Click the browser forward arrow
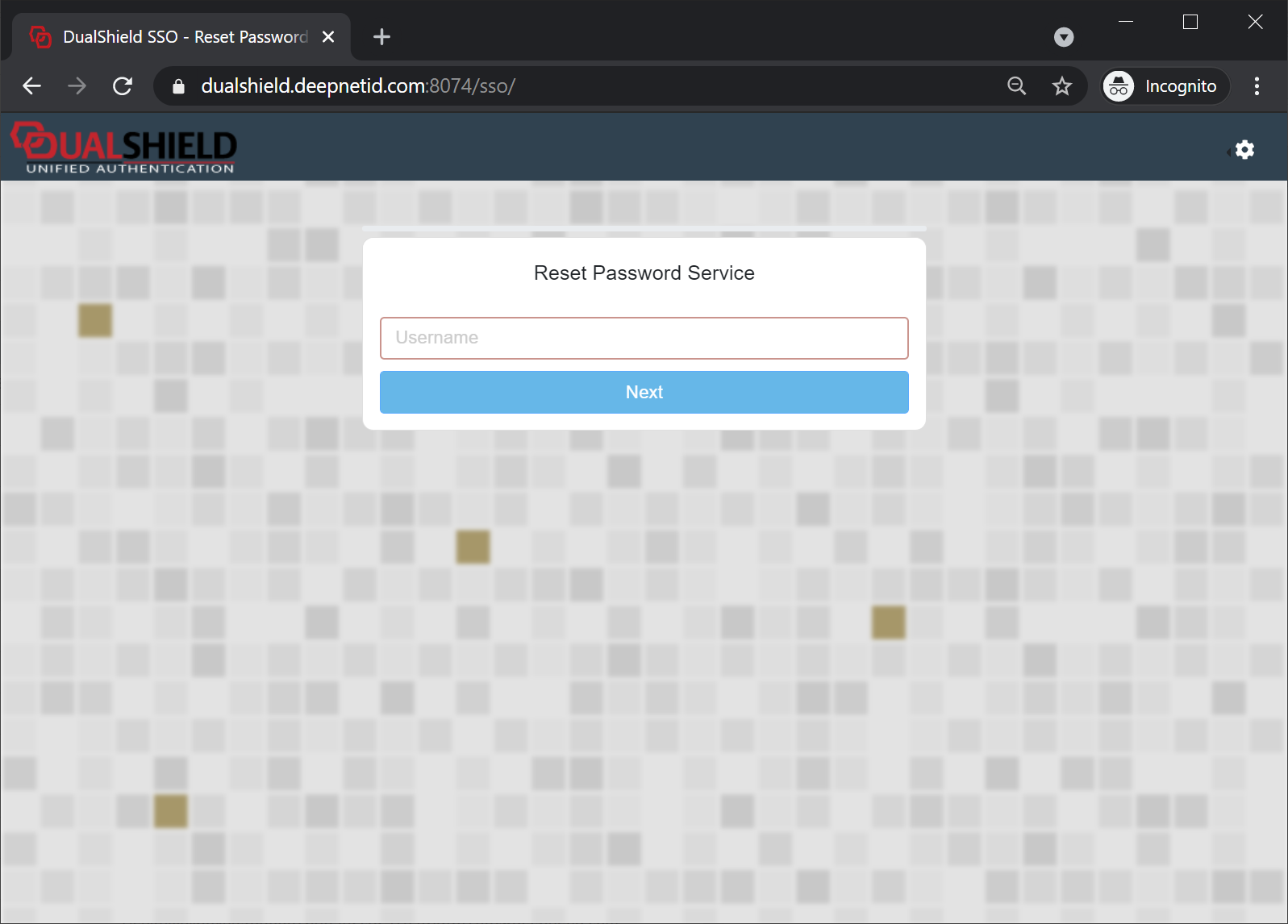1288x924 pixels. tap(77, 86)
